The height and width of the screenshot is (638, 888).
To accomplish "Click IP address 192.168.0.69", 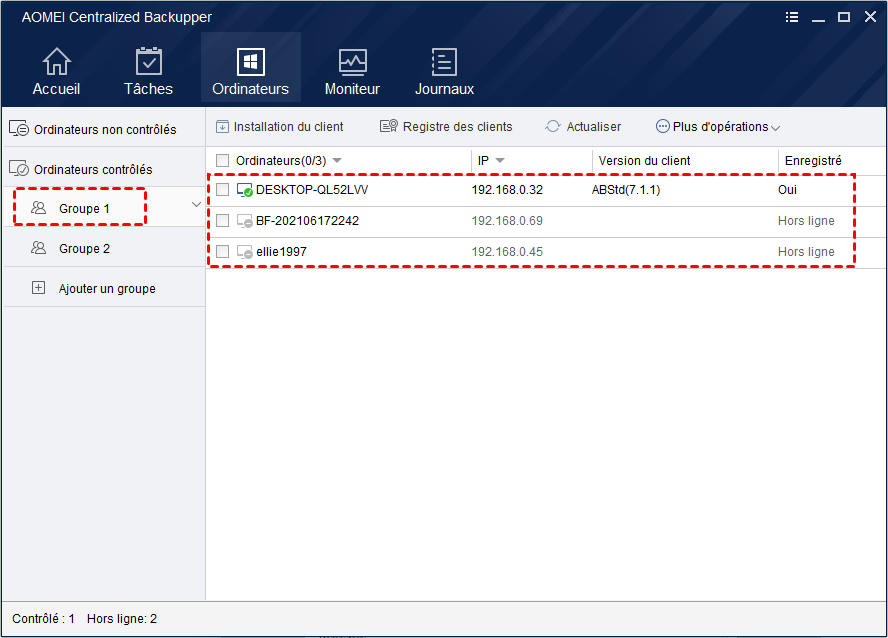I will [507, 221].
